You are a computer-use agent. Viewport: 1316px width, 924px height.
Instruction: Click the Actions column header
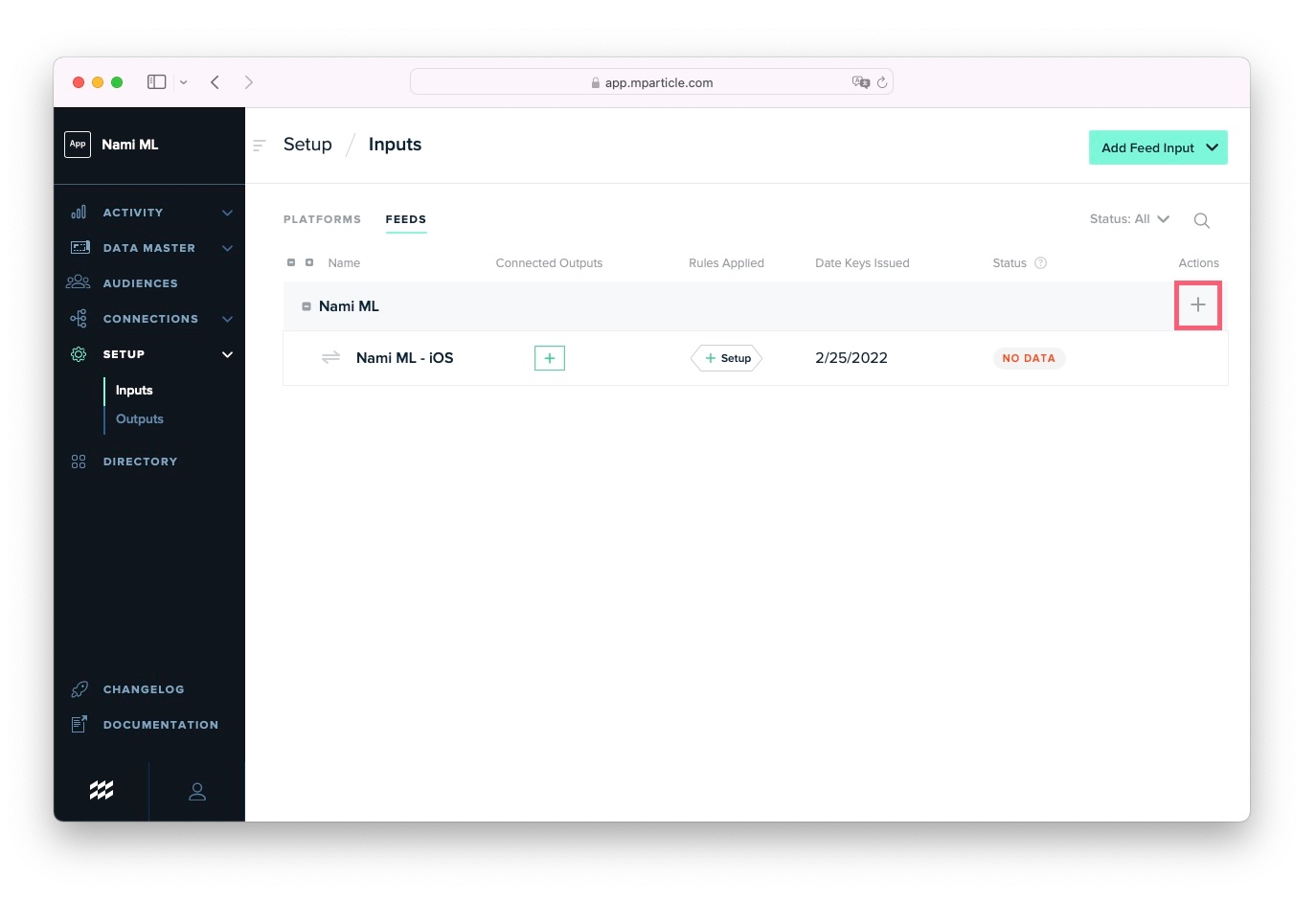(1198, 263)
